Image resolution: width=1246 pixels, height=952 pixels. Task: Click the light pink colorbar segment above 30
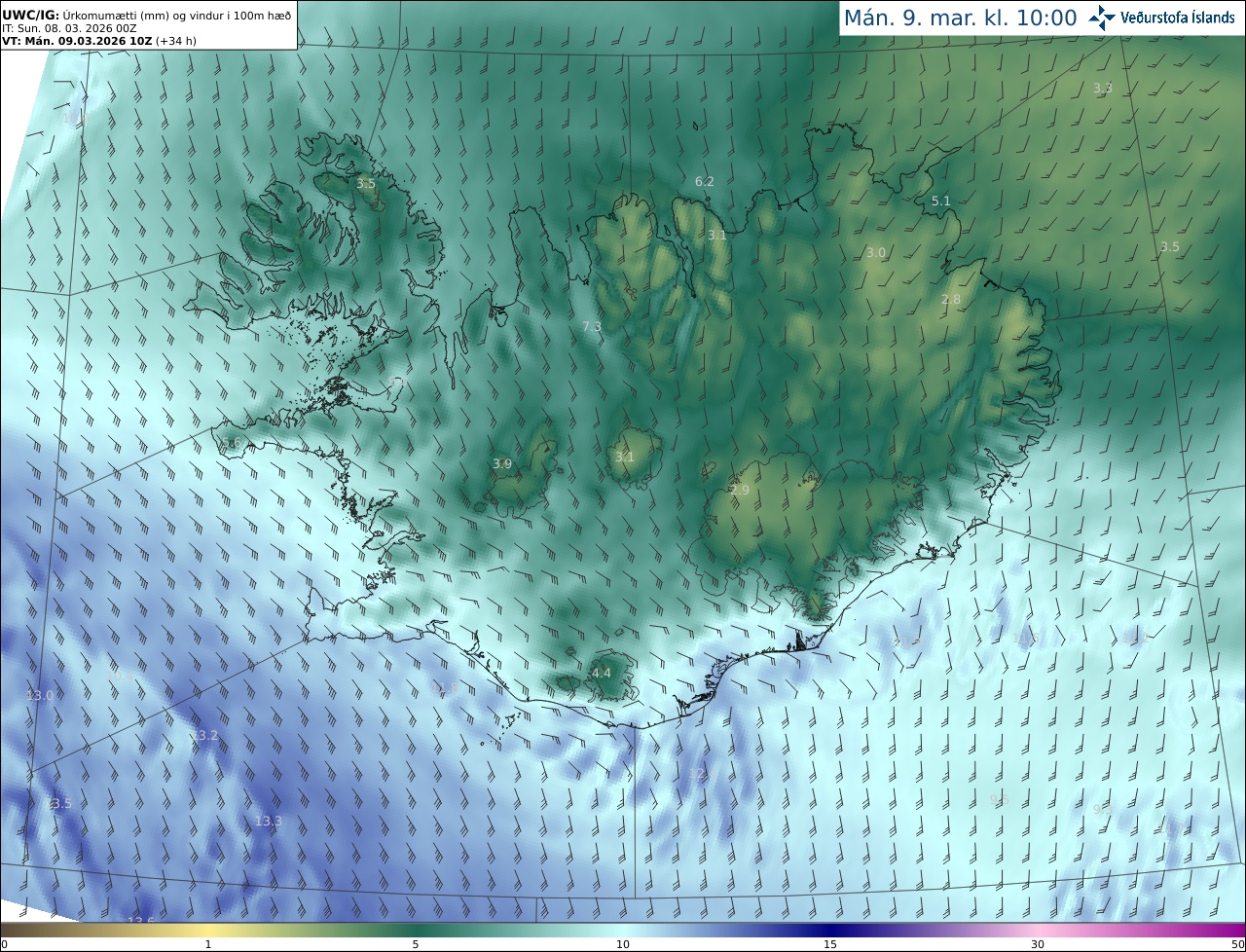click(1038, 930)
